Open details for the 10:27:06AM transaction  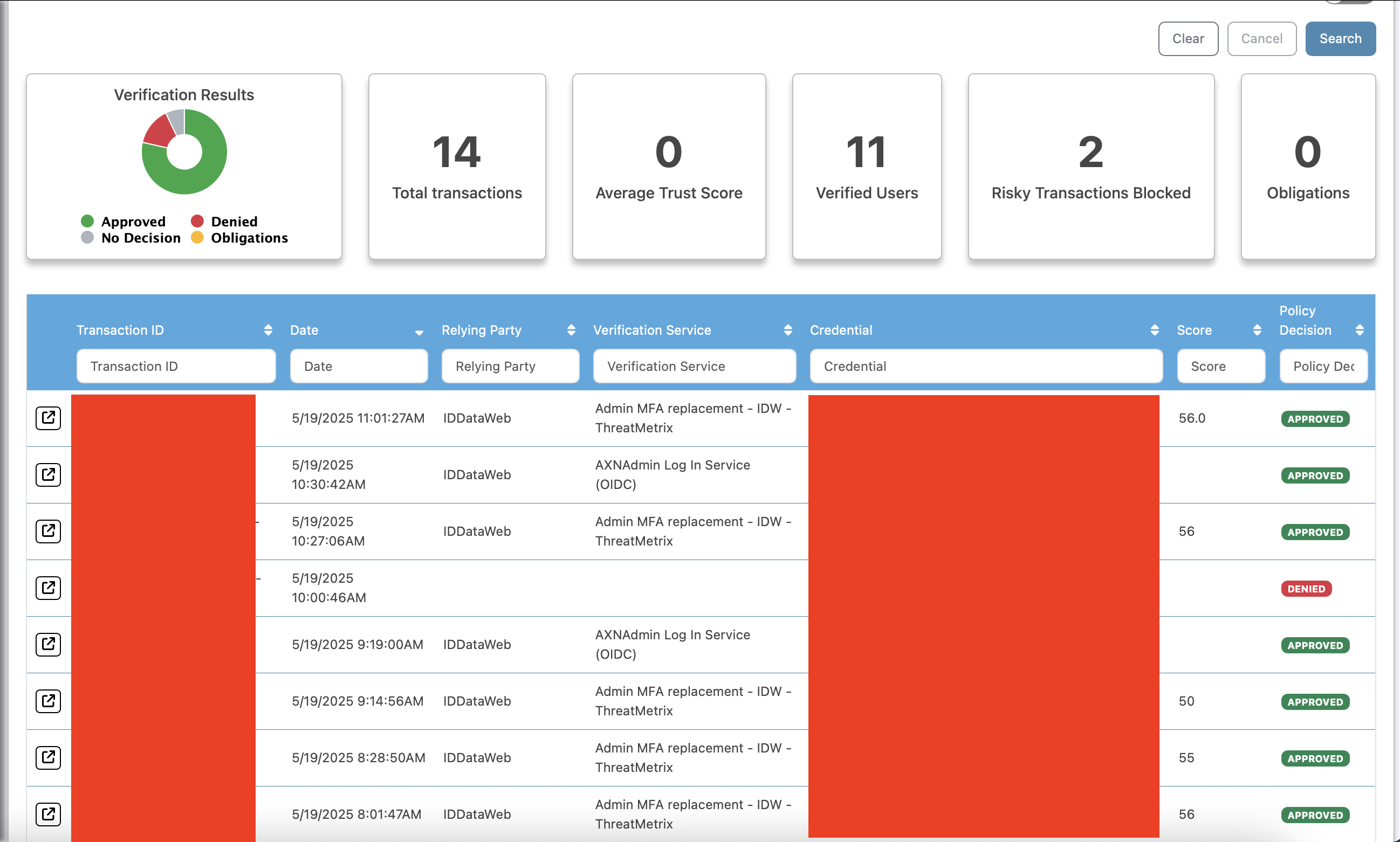48,532
